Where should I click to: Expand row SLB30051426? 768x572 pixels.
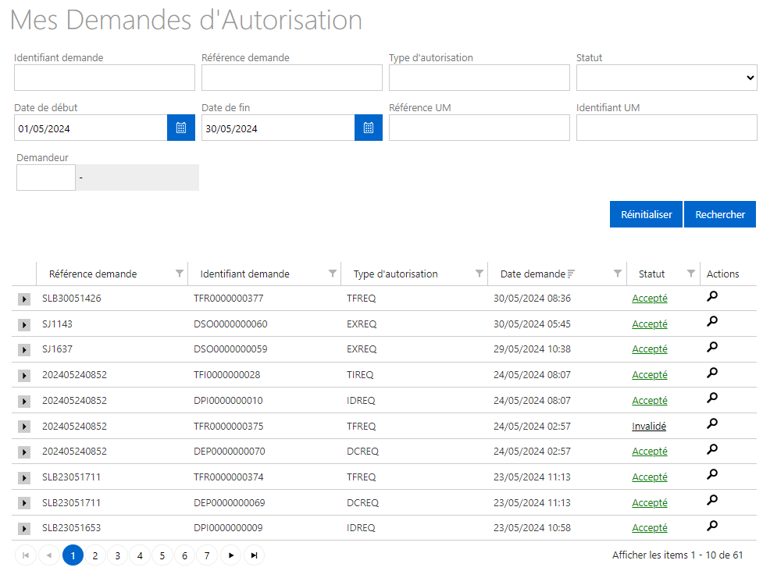pos(24,299)
